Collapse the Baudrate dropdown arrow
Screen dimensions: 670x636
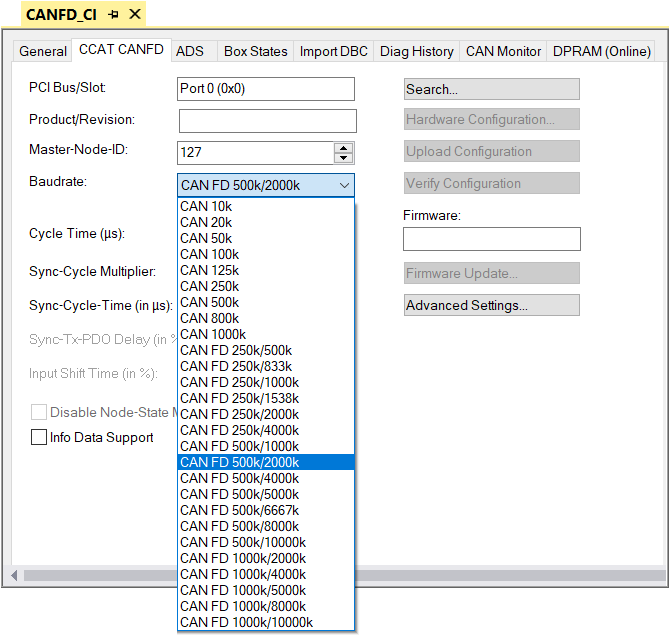(x=344, y=186)
